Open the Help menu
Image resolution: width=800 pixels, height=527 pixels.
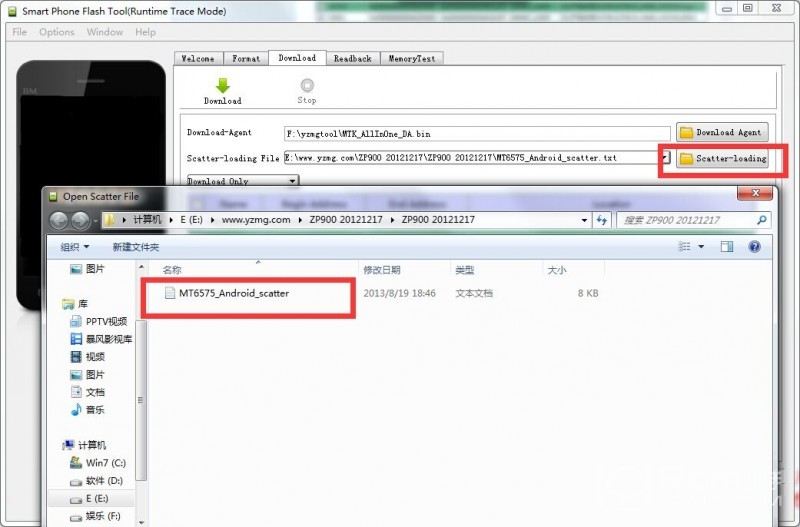(x=145, y=32)
